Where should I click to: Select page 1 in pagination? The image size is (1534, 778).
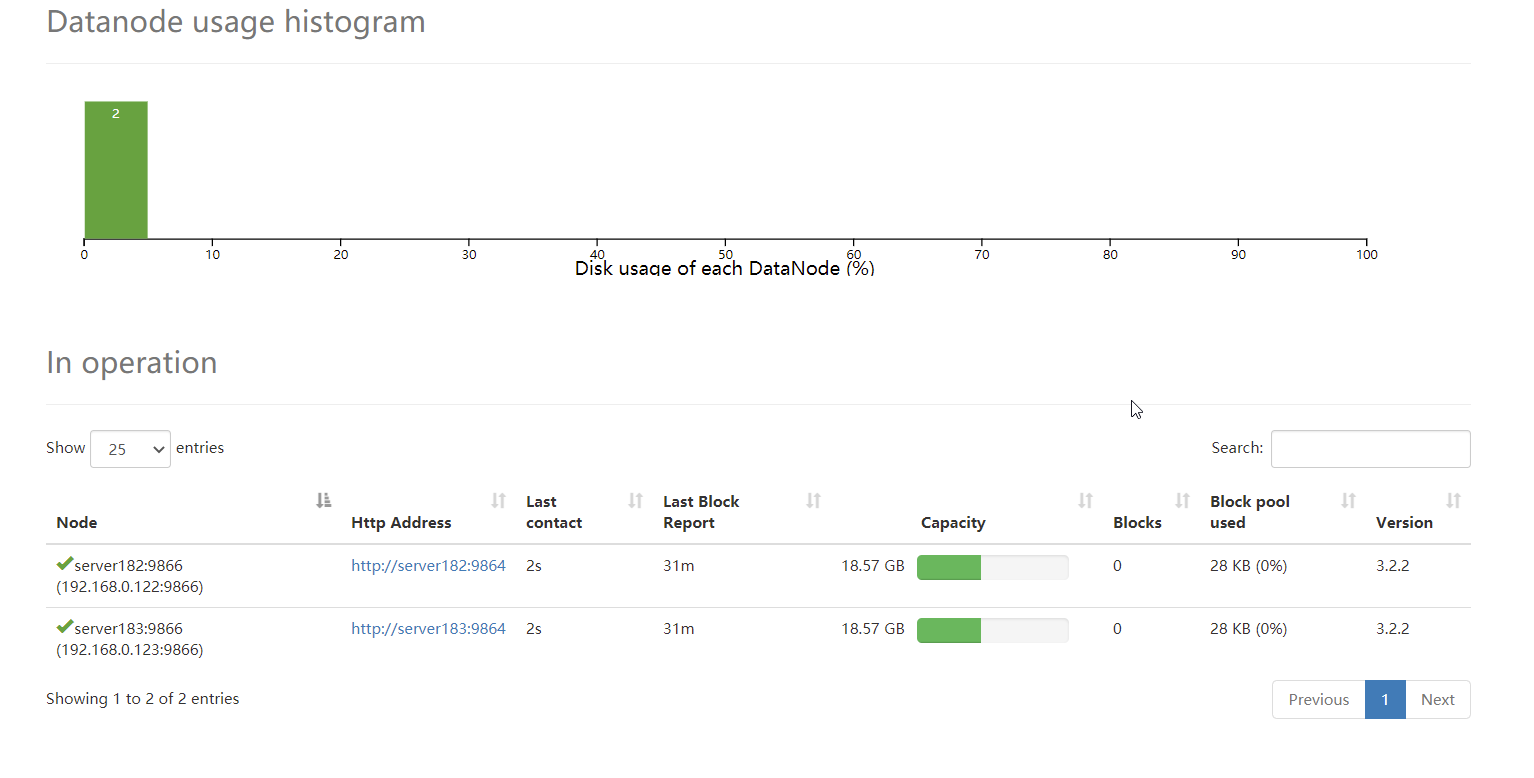pos(1385,699)
